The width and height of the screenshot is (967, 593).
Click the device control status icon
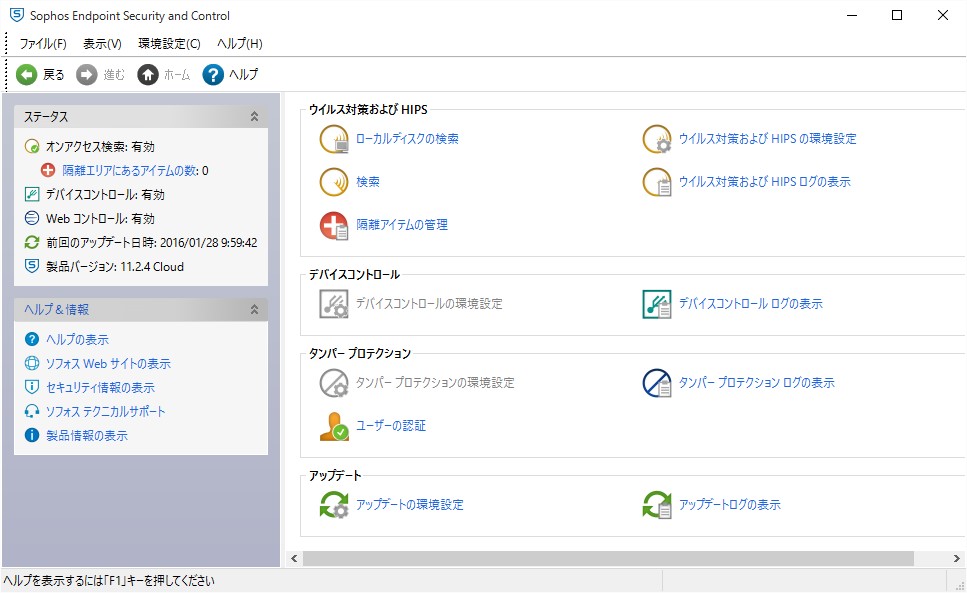coord(32,194)
